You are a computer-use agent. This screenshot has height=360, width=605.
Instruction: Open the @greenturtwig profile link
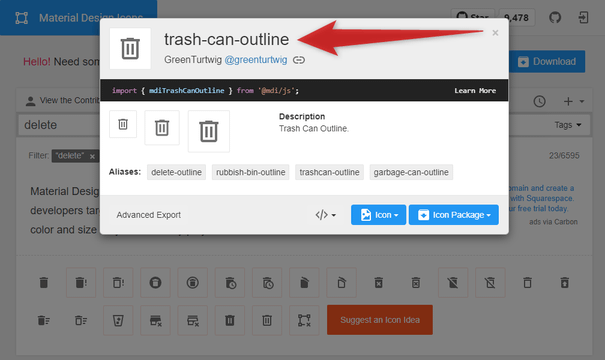256,60
